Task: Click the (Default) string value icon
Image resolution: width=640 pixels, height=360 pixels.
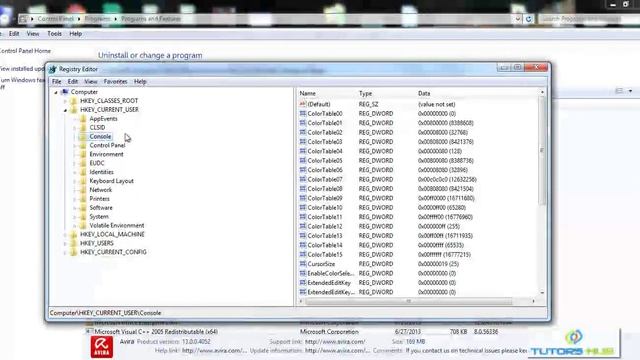Action: tap(302, 104)
